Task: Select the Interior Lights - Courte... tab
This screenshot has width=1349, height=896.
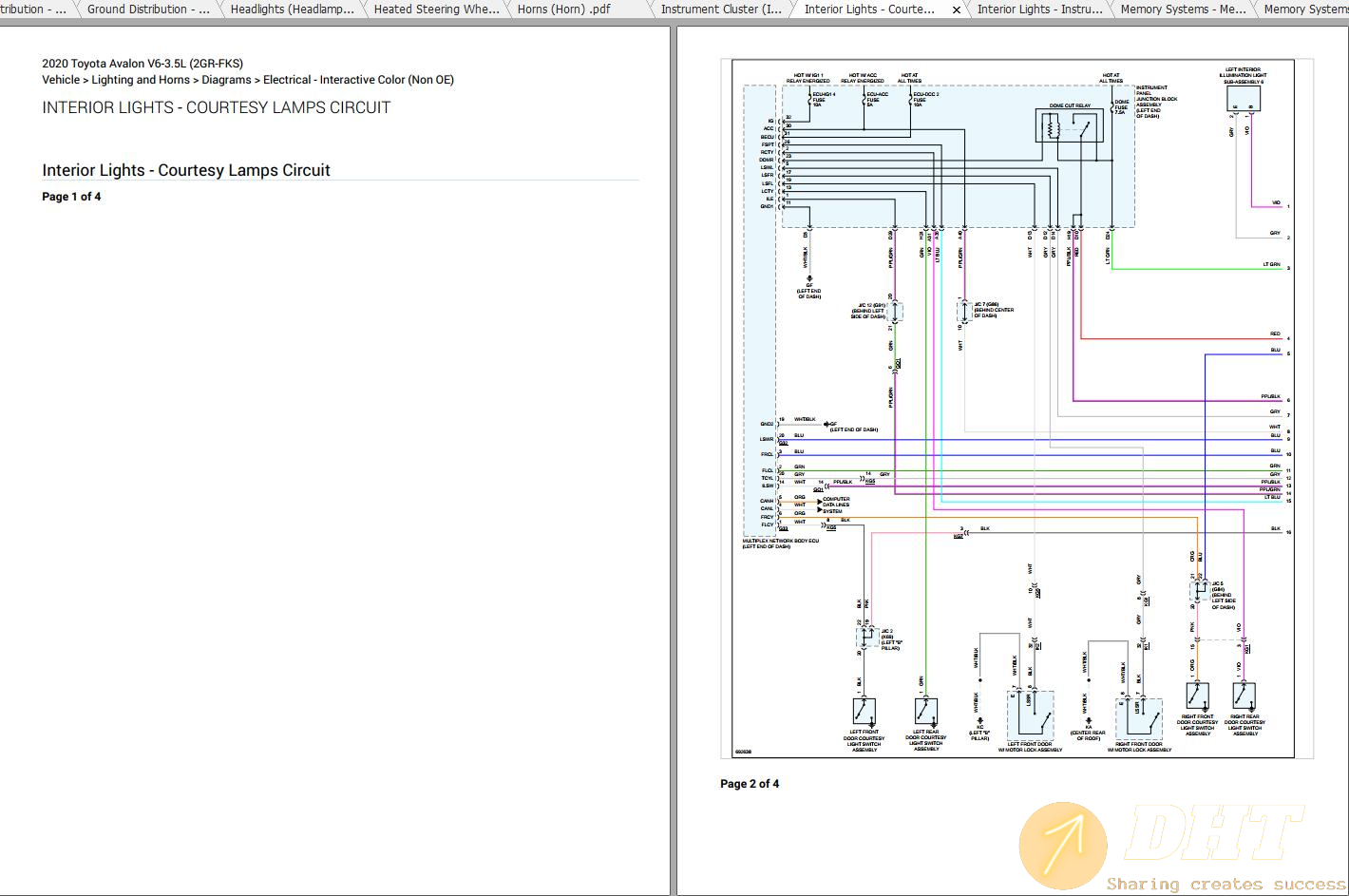Action: pyautogui.click(x=869, y=10)
